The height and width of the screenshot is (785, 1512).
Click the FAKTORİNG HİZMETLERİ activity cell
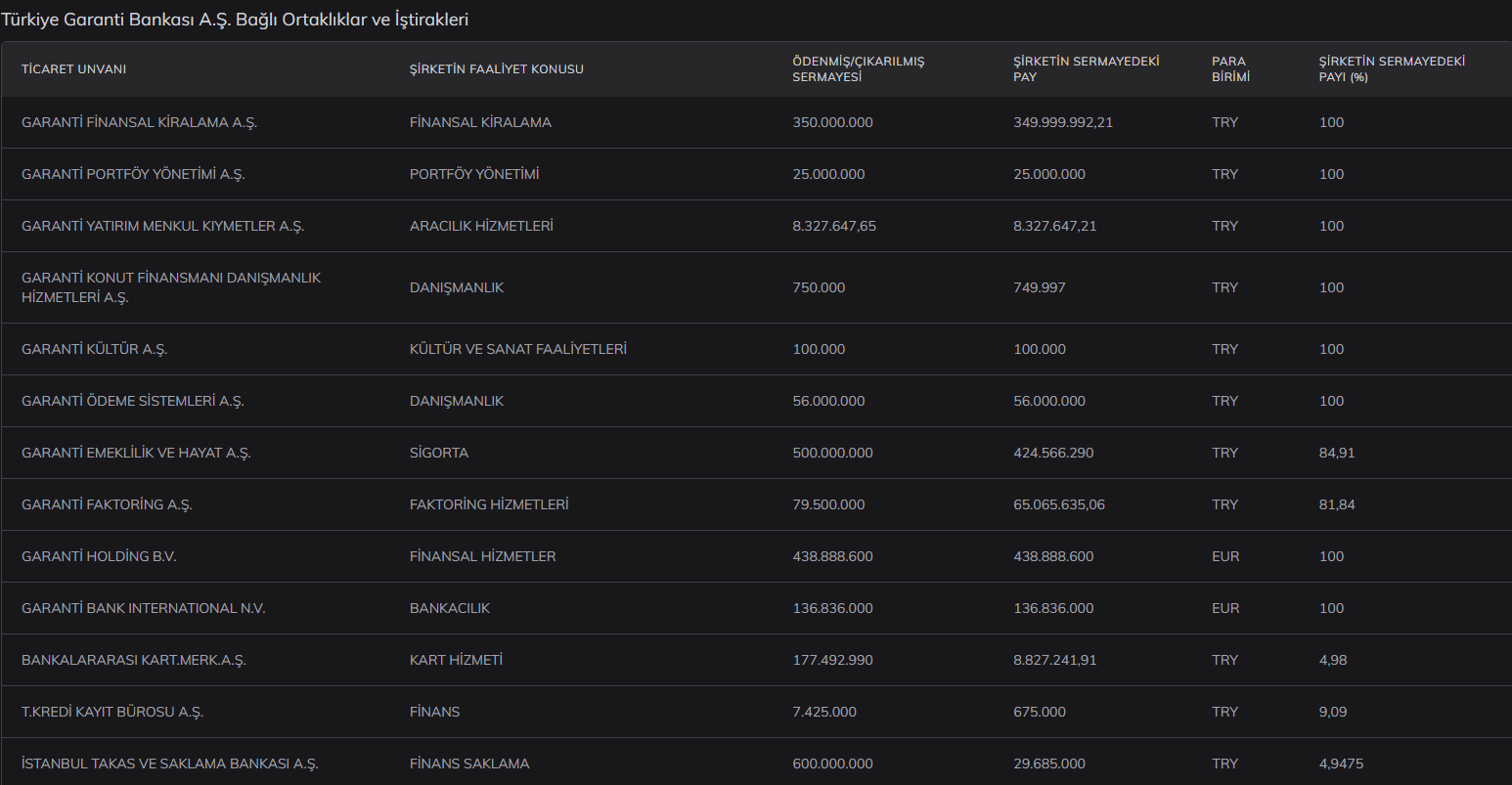(489, 504)
